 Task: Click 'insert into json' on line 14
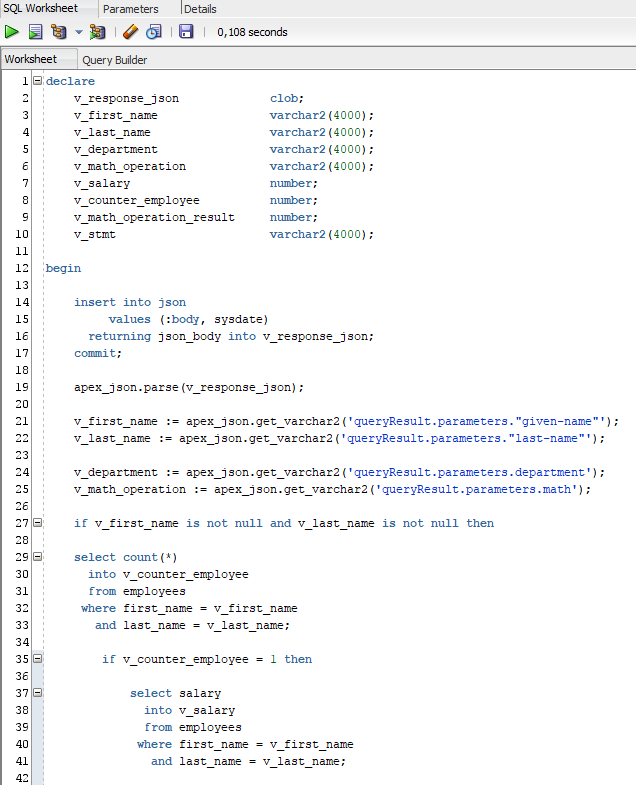[x=130, y=302]
